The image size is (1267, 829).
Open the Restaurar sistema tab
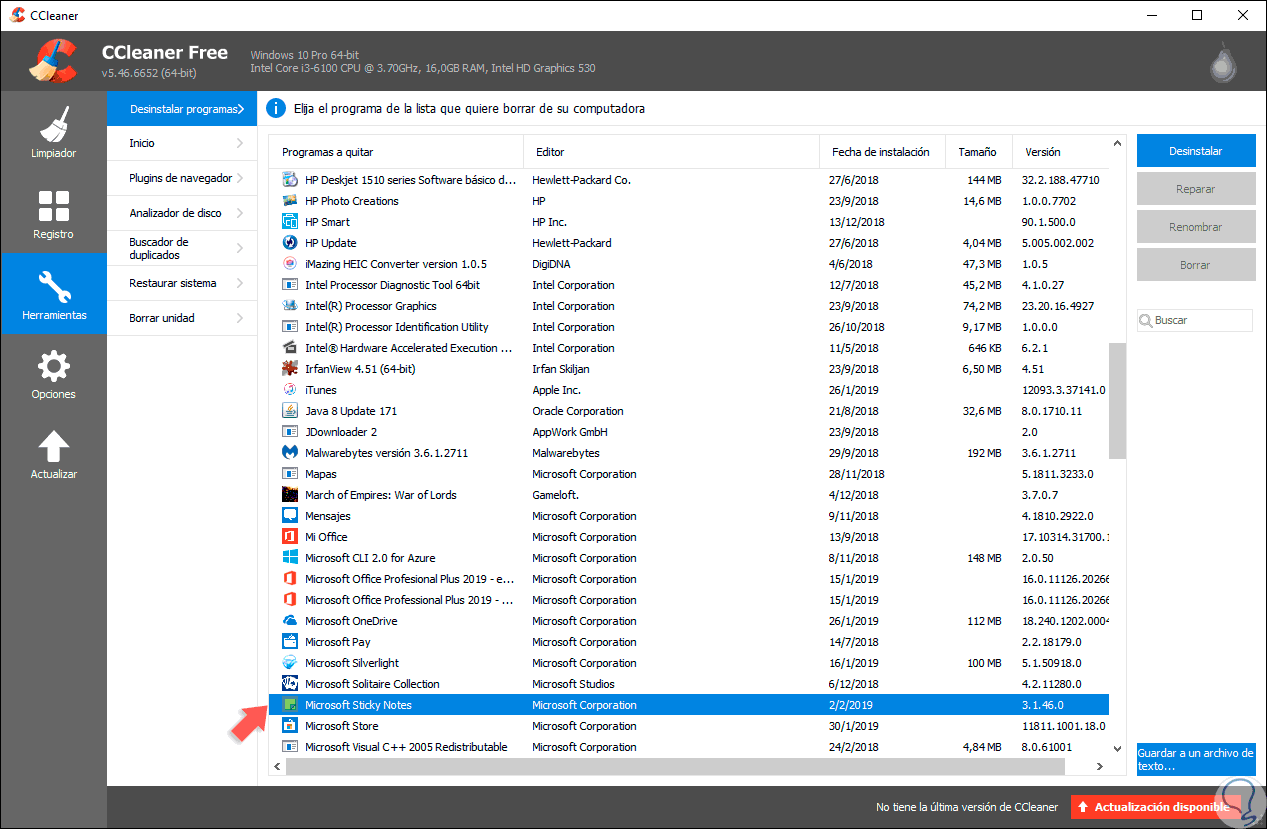pyautogui.click(x=182, y=283)
